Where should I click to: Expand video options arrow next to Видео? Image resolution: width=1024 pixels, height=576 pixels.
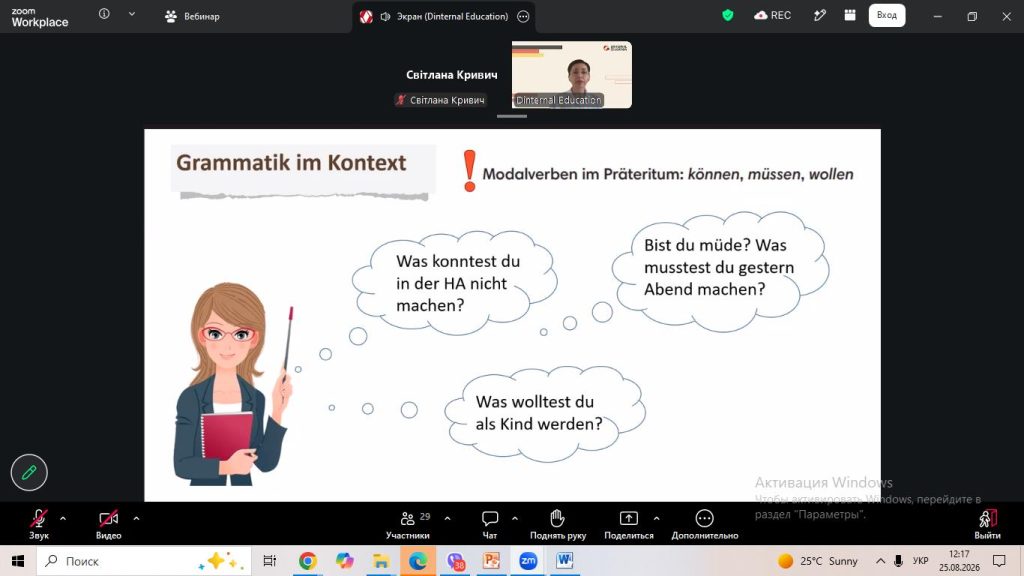point(136,519)
